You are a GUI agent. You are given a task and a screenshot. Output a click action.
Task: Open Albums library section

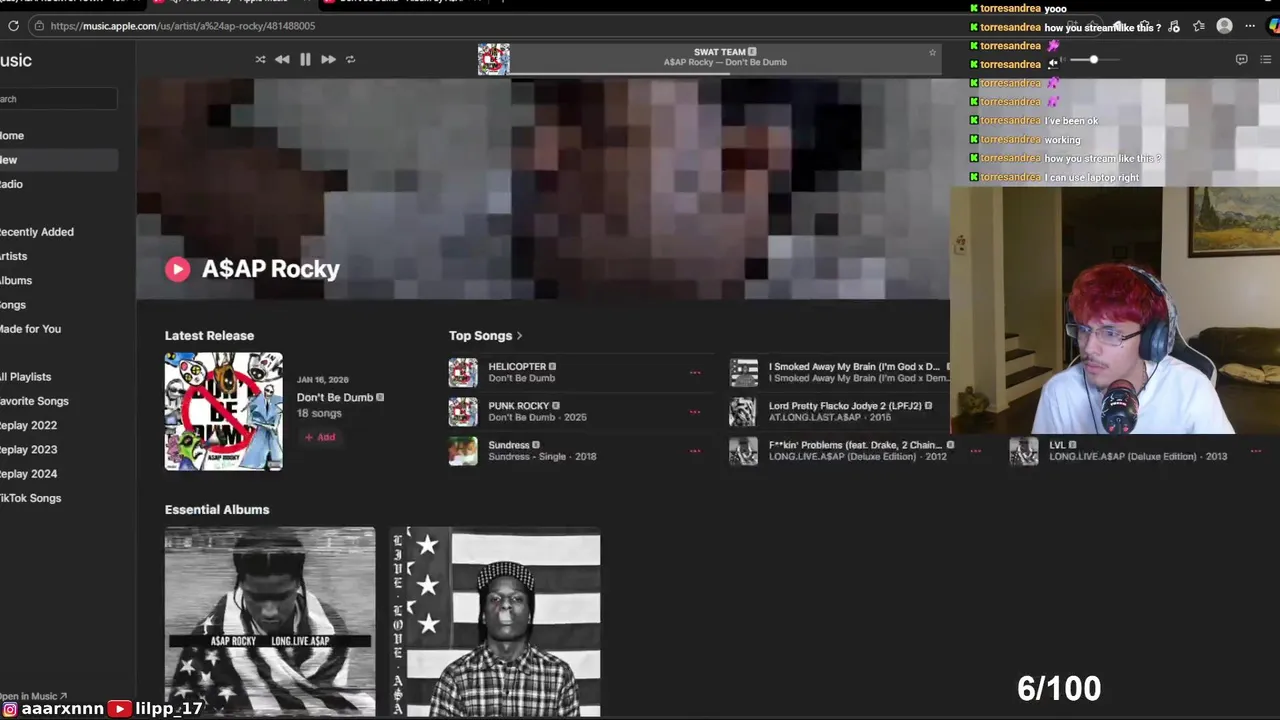pyautogui.click(x=16, y=281)
